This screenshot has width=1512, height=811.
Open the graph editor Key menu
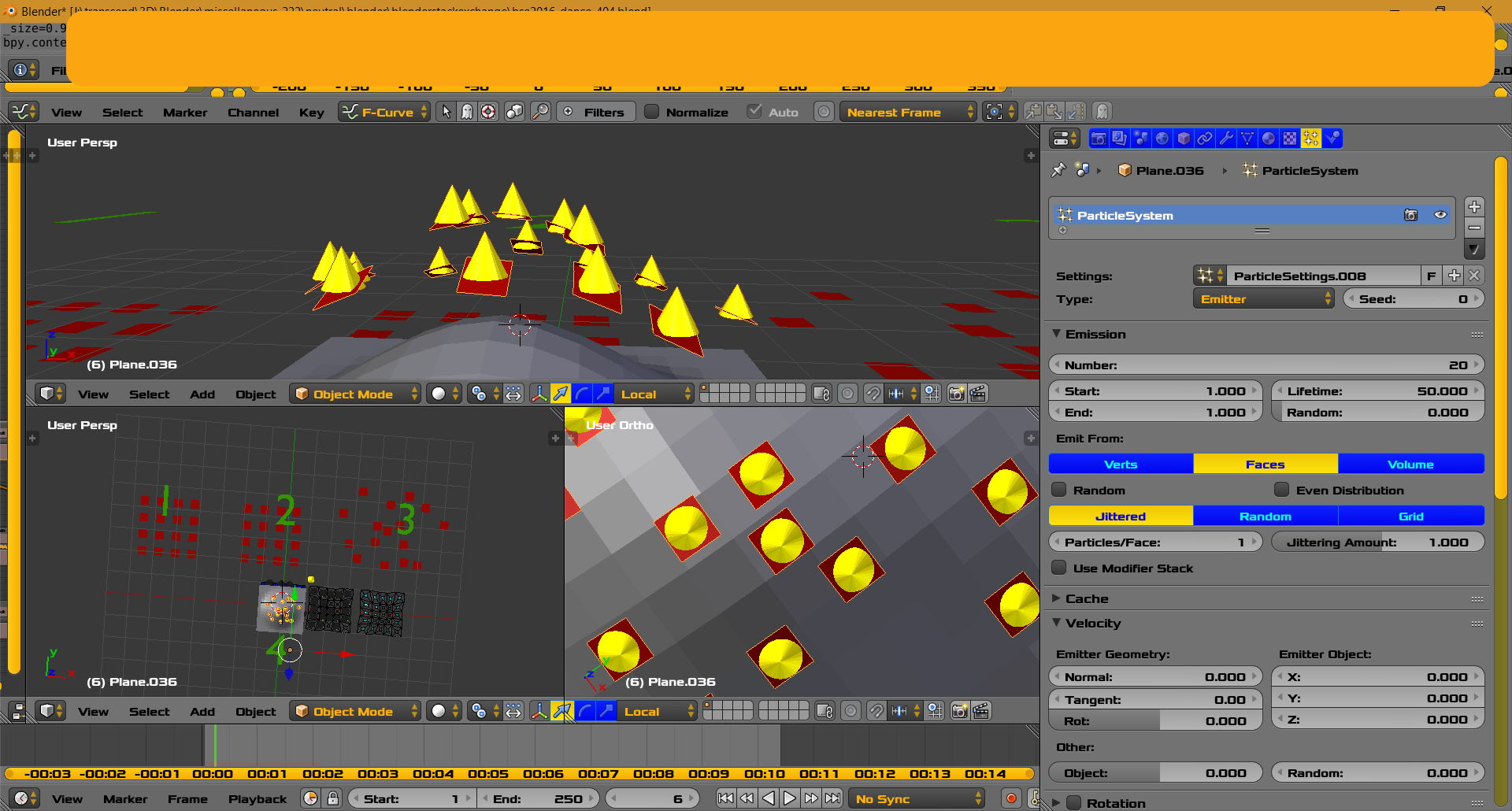click(x=311, y=112)
